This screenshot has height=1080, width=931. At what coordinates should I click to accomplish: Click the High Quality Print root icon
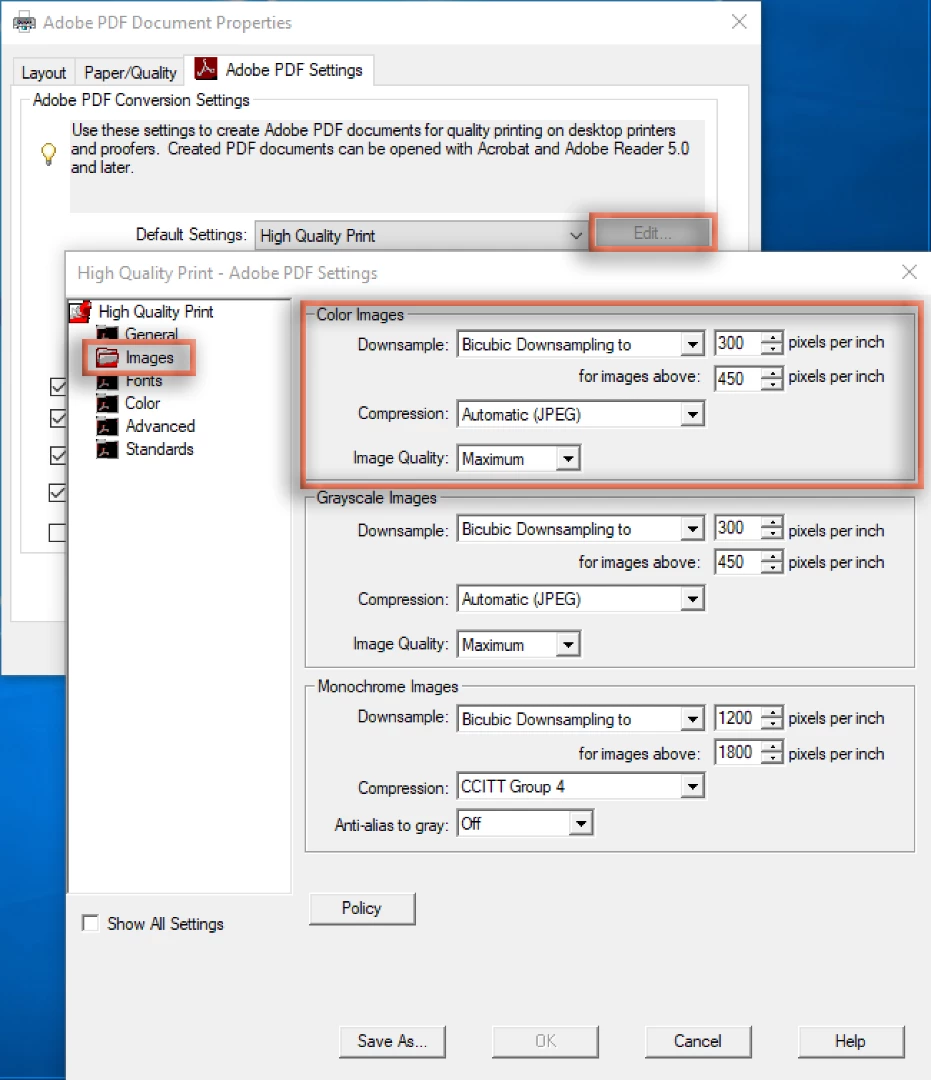(81, 312)
